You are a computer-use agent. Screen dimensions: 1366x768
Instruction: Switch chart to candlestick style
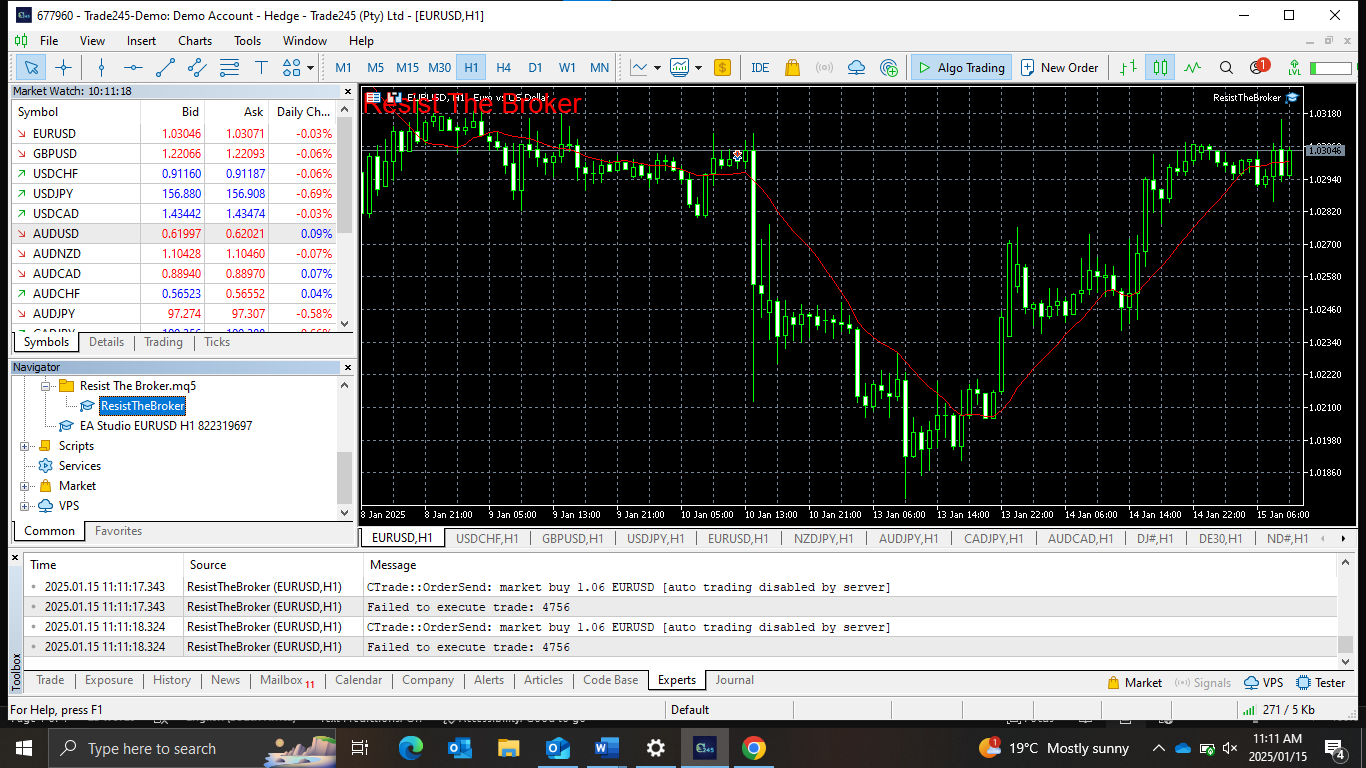click(1160, 68)
